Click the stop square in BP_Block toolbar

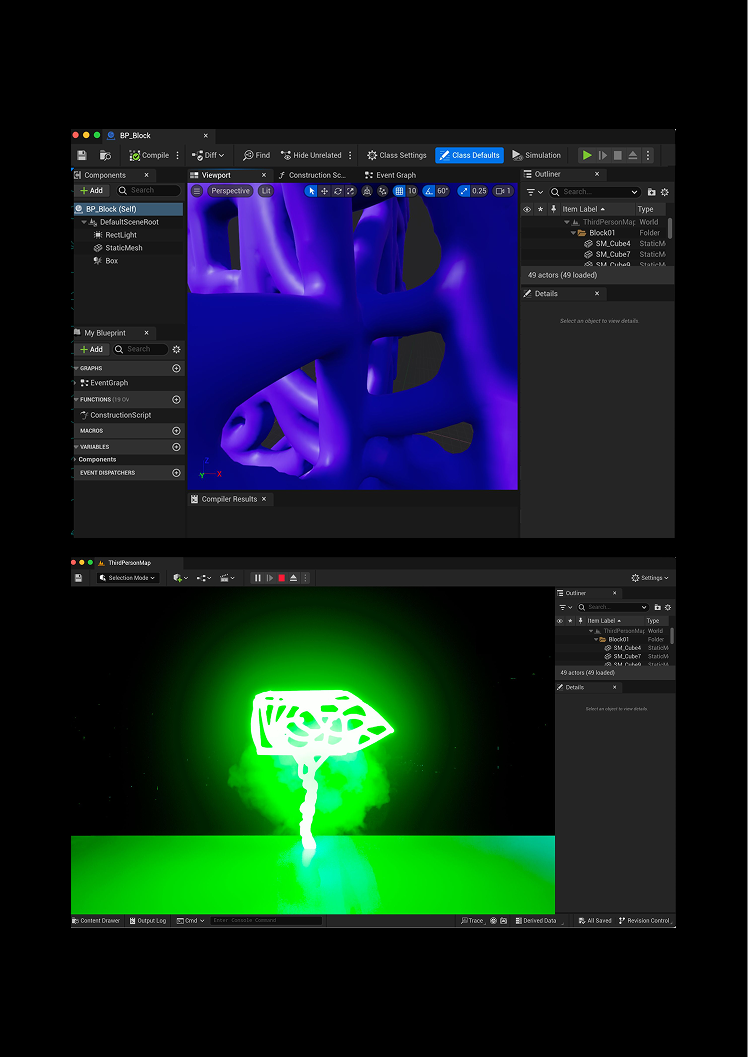(x=618, y=155)
